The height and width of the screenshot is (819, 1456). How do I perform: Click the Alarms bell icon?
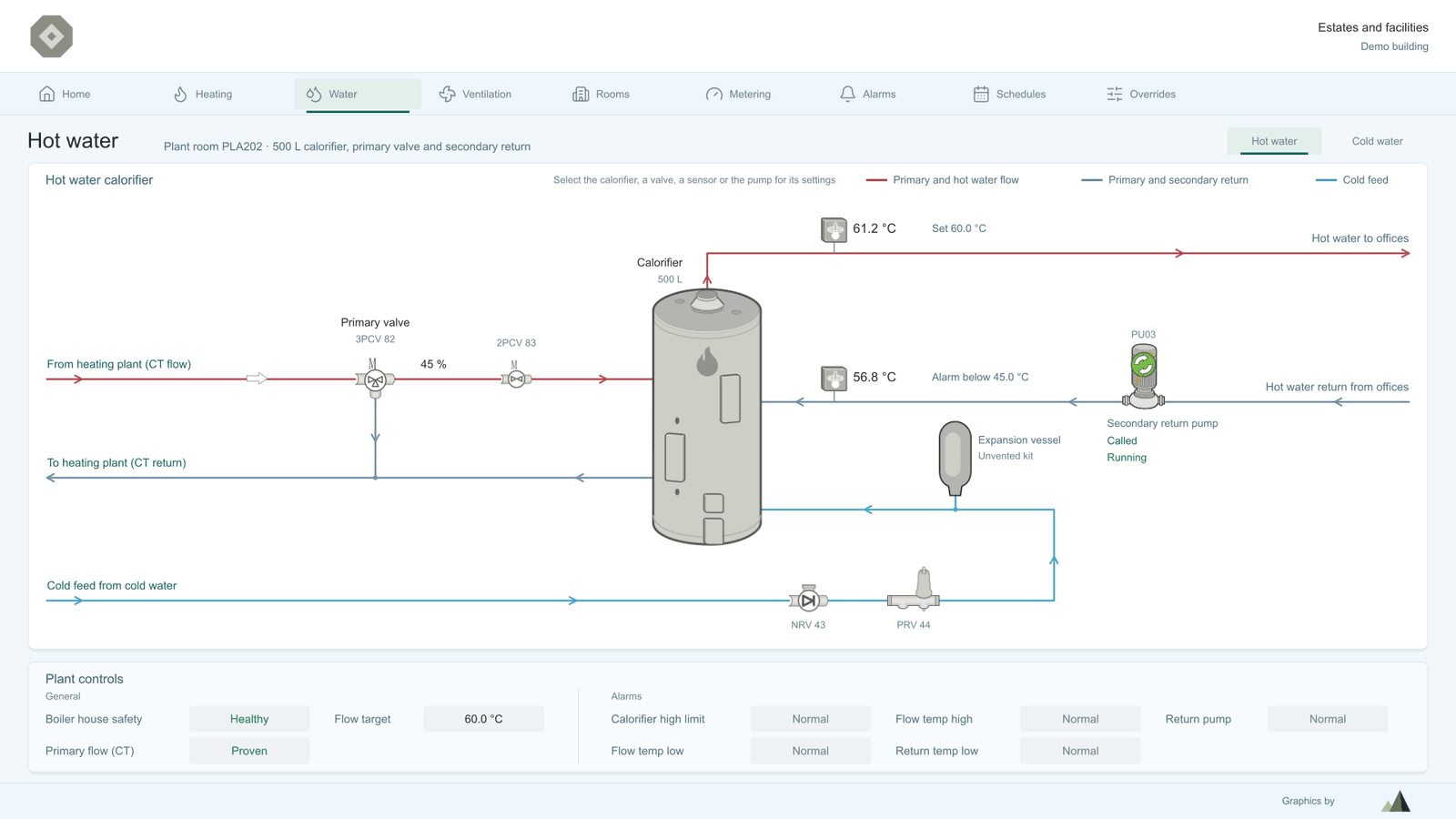point(847,94)
